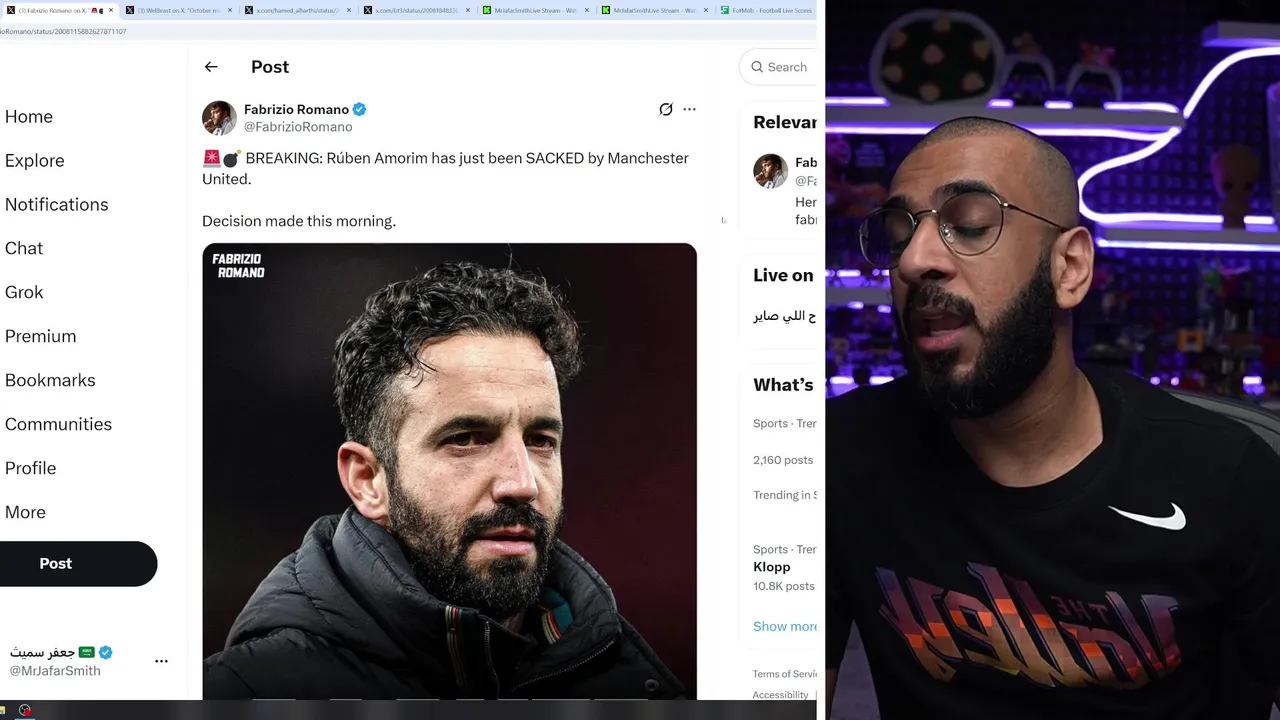The width and height of the screenshot is (1280, 720).
Task: Close the WeBeast on X browser tab
Action: click(x=230, y=10)
